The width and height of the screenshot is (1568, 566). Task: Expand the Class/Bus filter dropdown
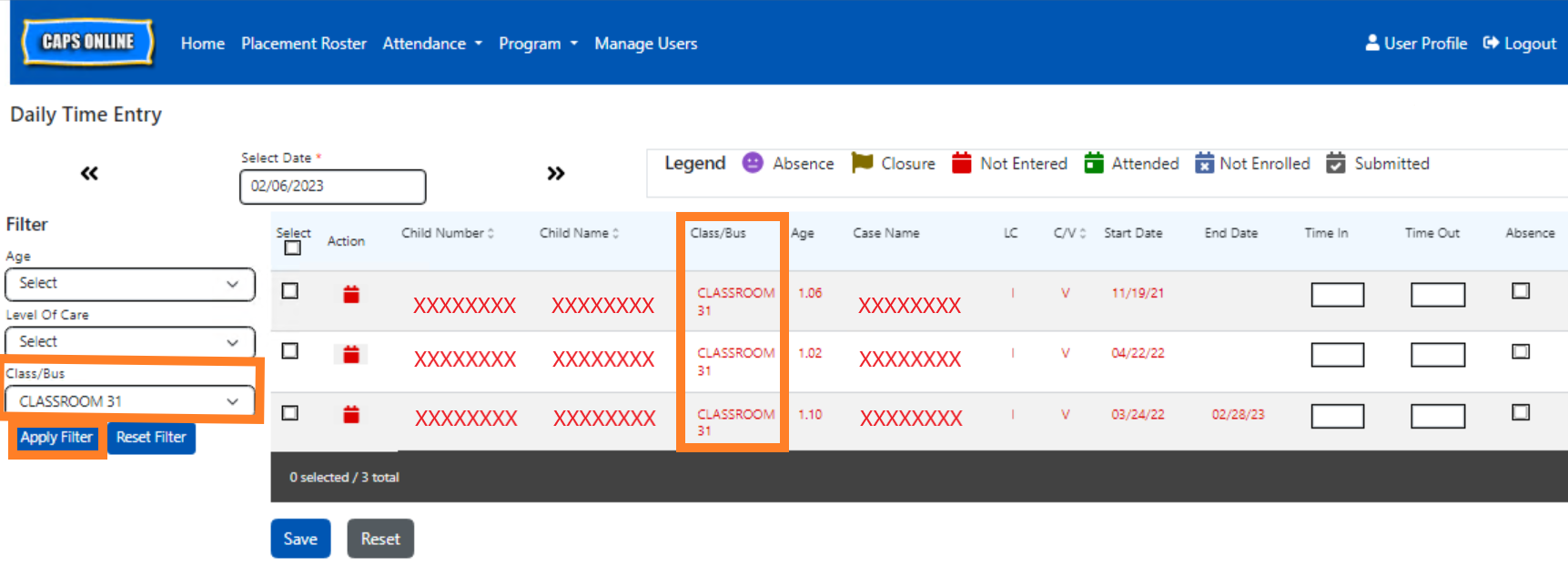(129, 401)
